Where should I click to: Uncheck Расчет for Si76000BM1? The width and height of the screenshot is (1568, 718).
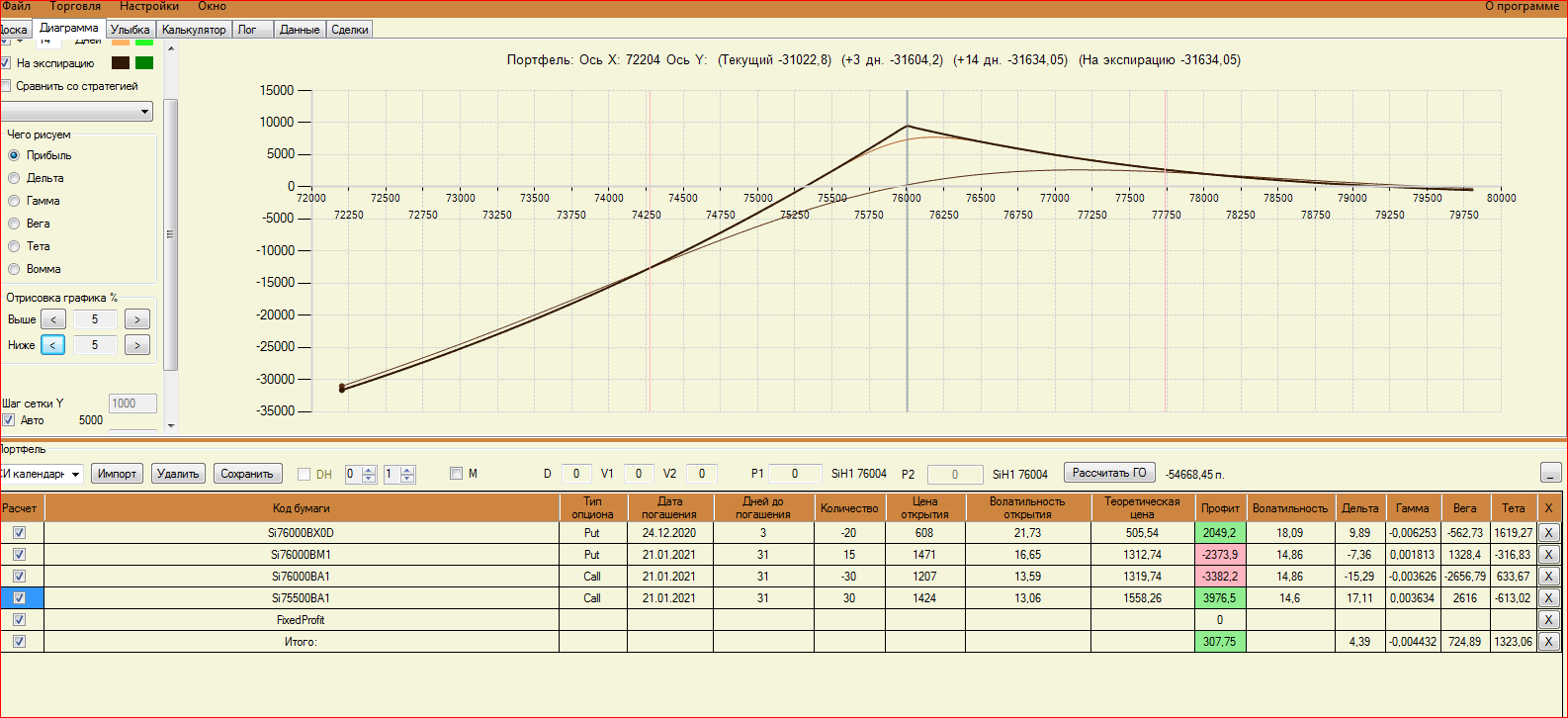19,555
